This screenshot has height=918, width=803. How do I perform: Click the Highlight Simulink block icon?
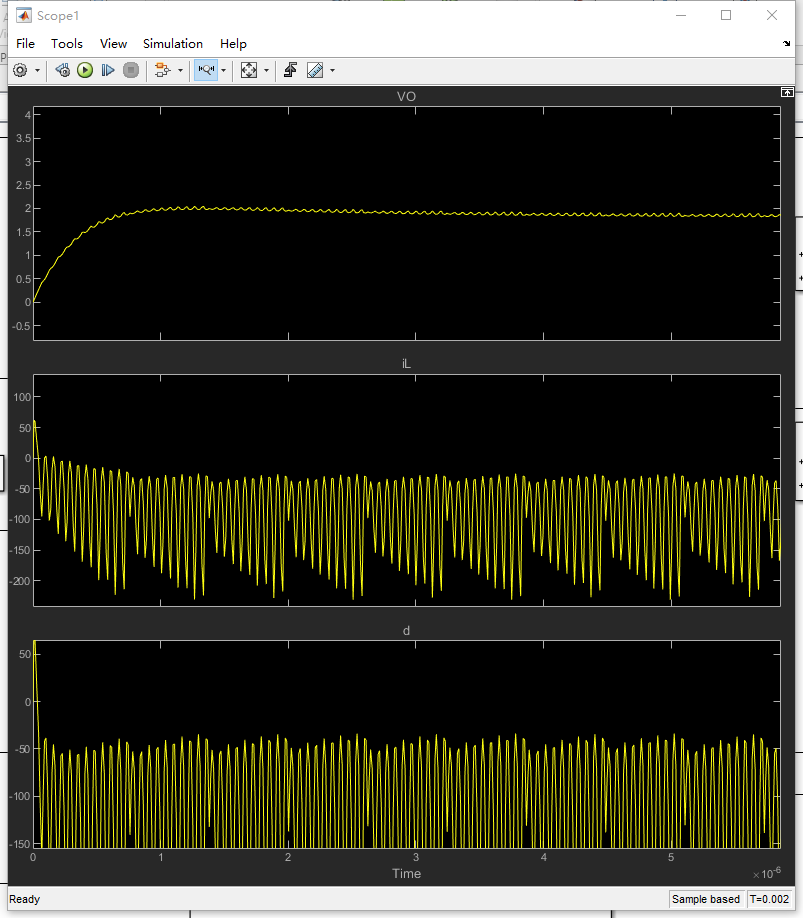[162, 70]
